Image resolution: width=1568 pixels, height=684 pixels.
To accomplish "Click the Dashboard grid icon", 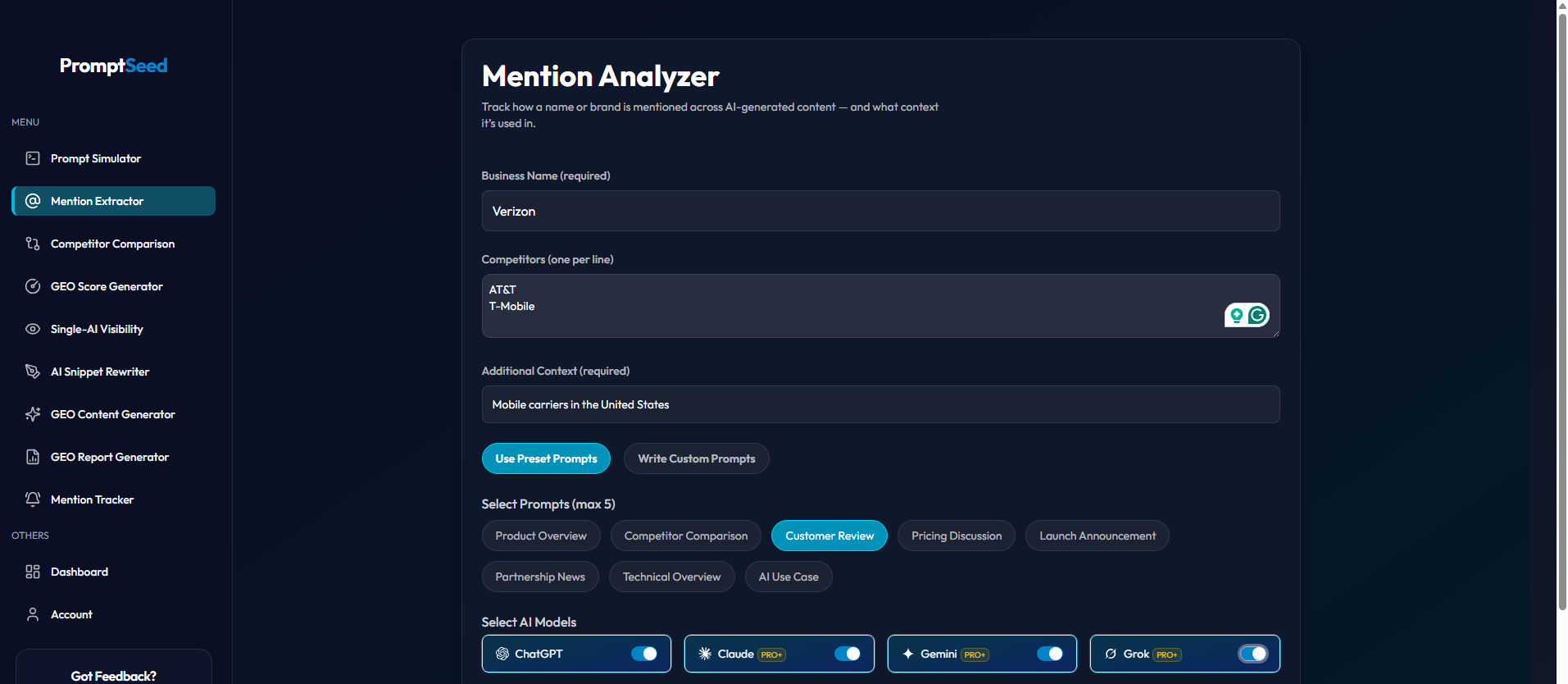I will 33,572.
